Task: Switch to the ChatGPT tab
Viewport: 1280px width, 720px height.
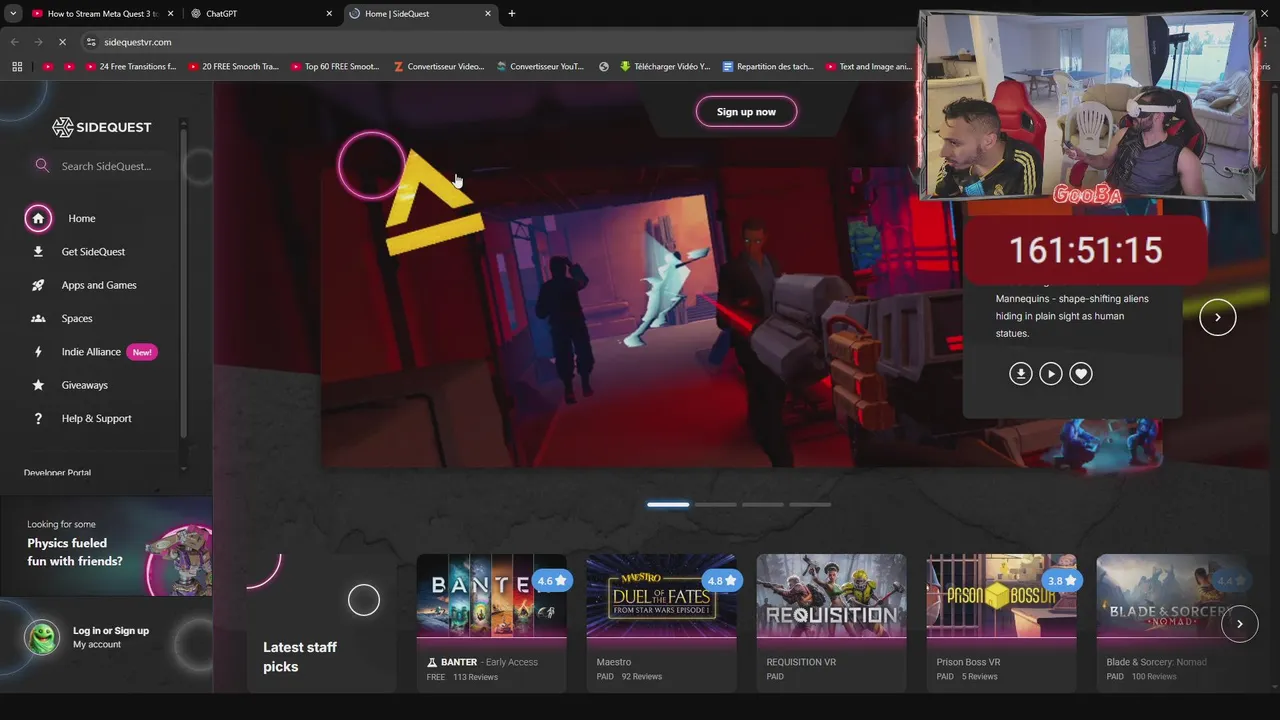Action: pyautogui.click(x=261, y=14)
